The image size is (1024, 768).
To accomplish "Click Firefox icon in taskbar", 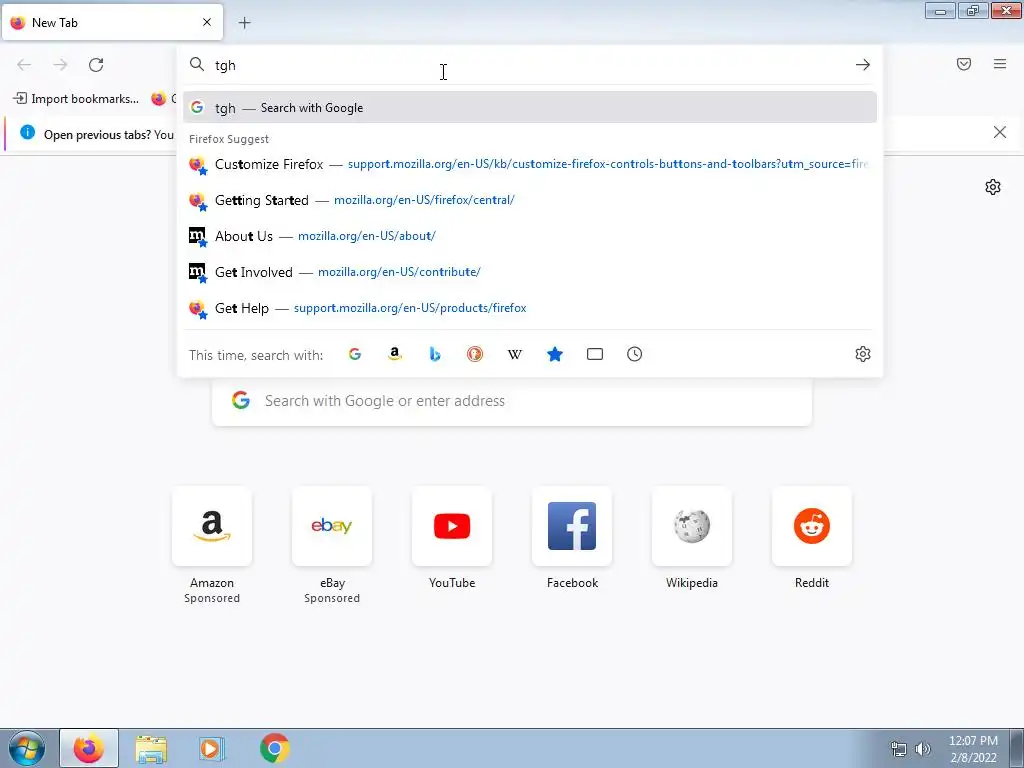I will click(89, 748).
